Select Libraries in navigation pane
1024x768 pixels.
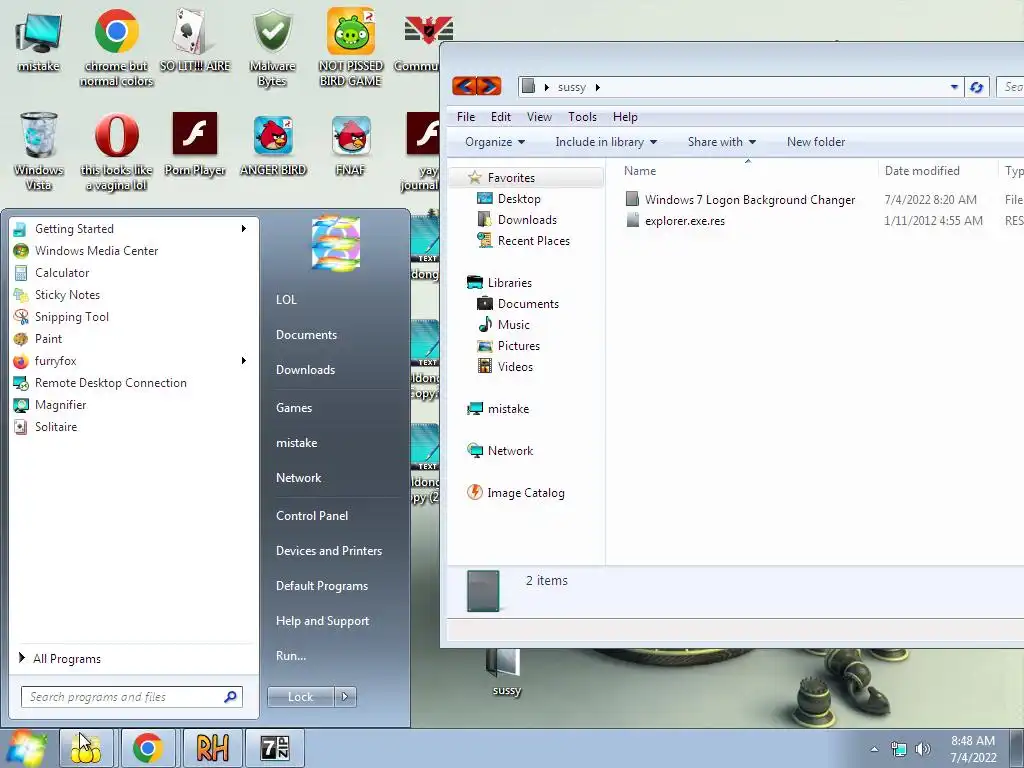[x=509, y=283]
